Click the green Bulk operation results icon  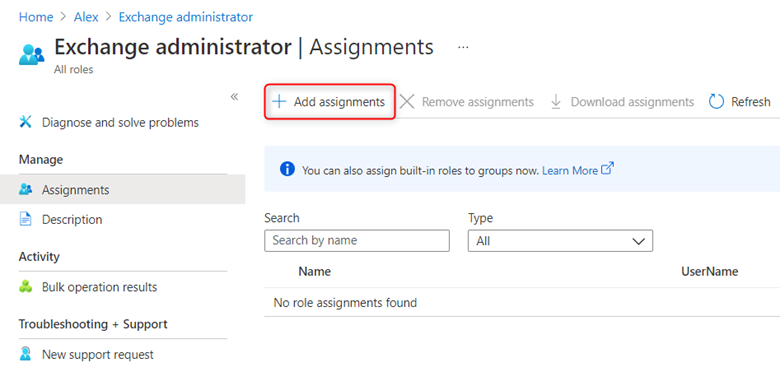tap(25, 287)
